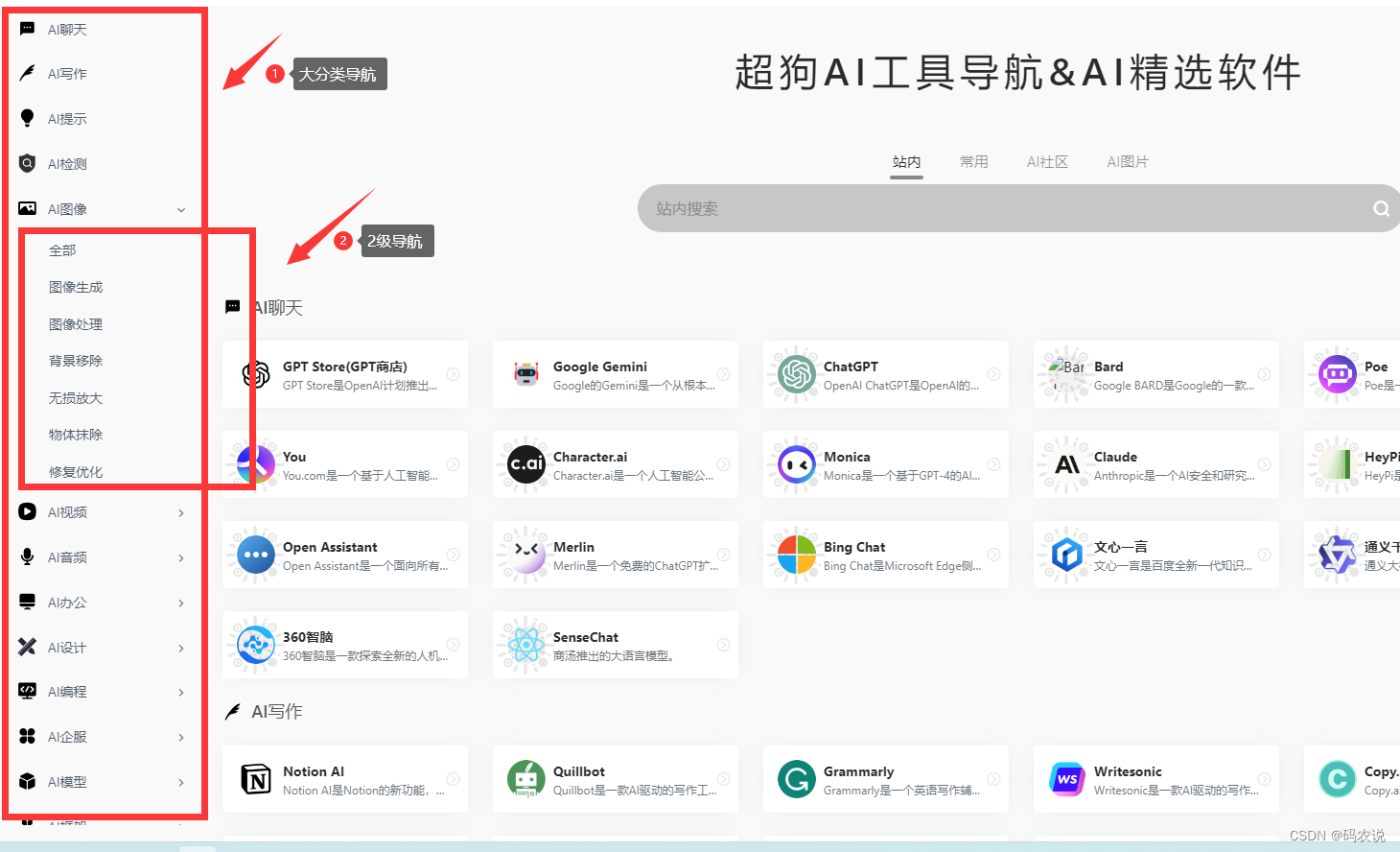
Task: Click the AI办公 monitor icon in sidebar
Action: pyautogui.click(x=28, y=602)
